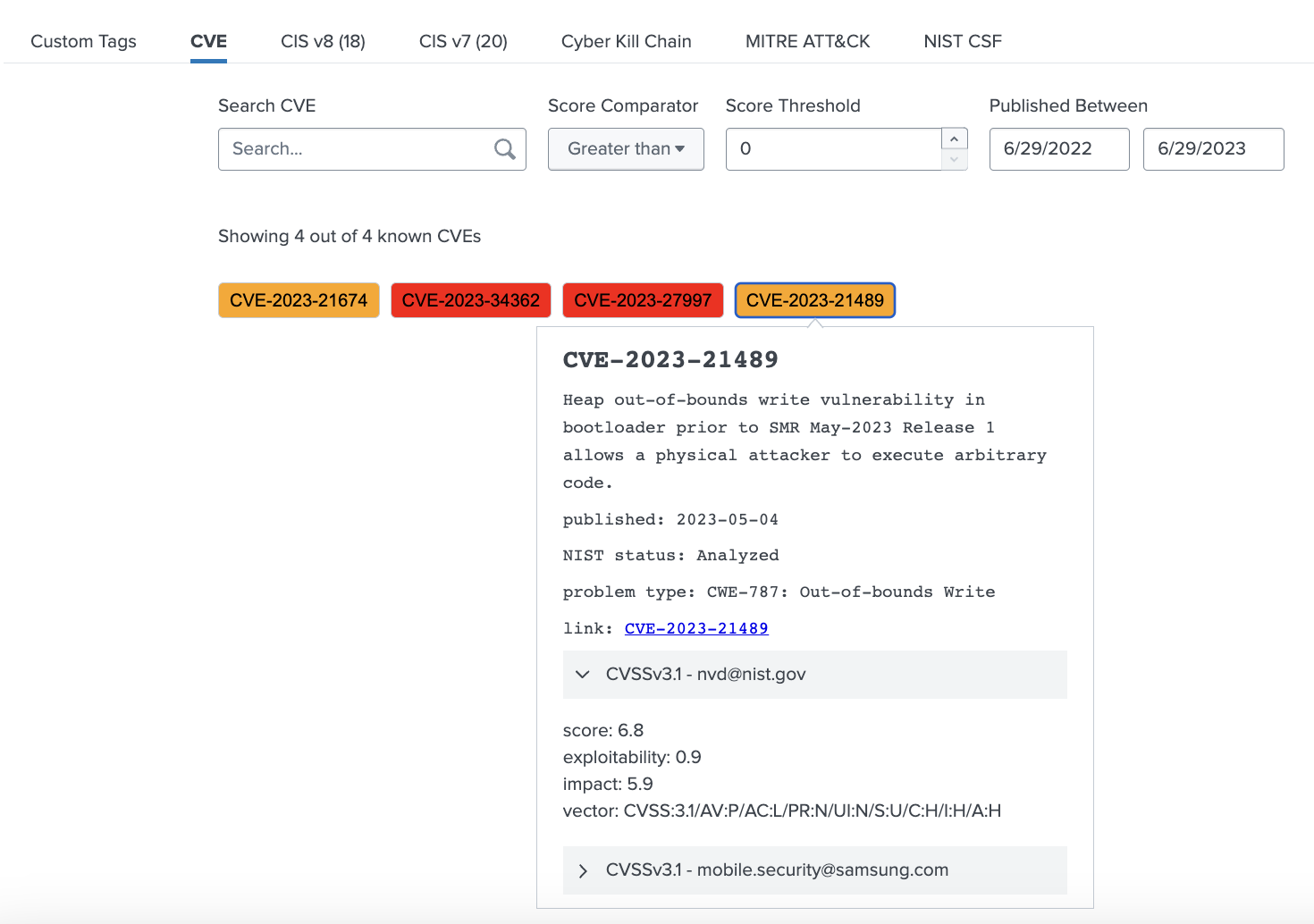Click the stepper up arrow on Score Threshold

(954, 139)
